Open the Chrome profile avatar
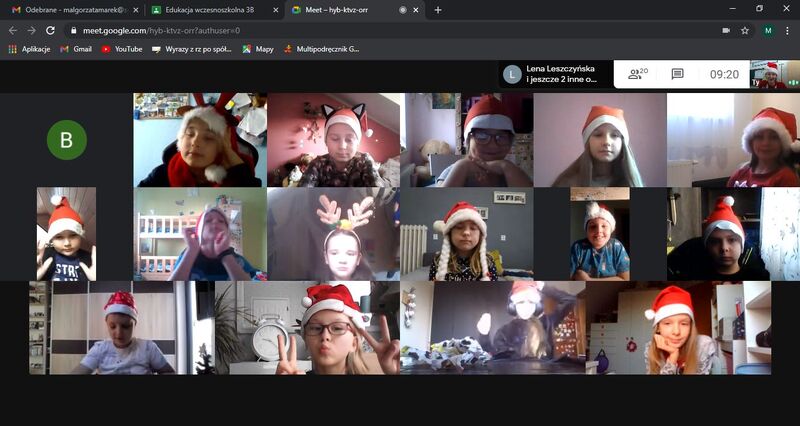 768,30
